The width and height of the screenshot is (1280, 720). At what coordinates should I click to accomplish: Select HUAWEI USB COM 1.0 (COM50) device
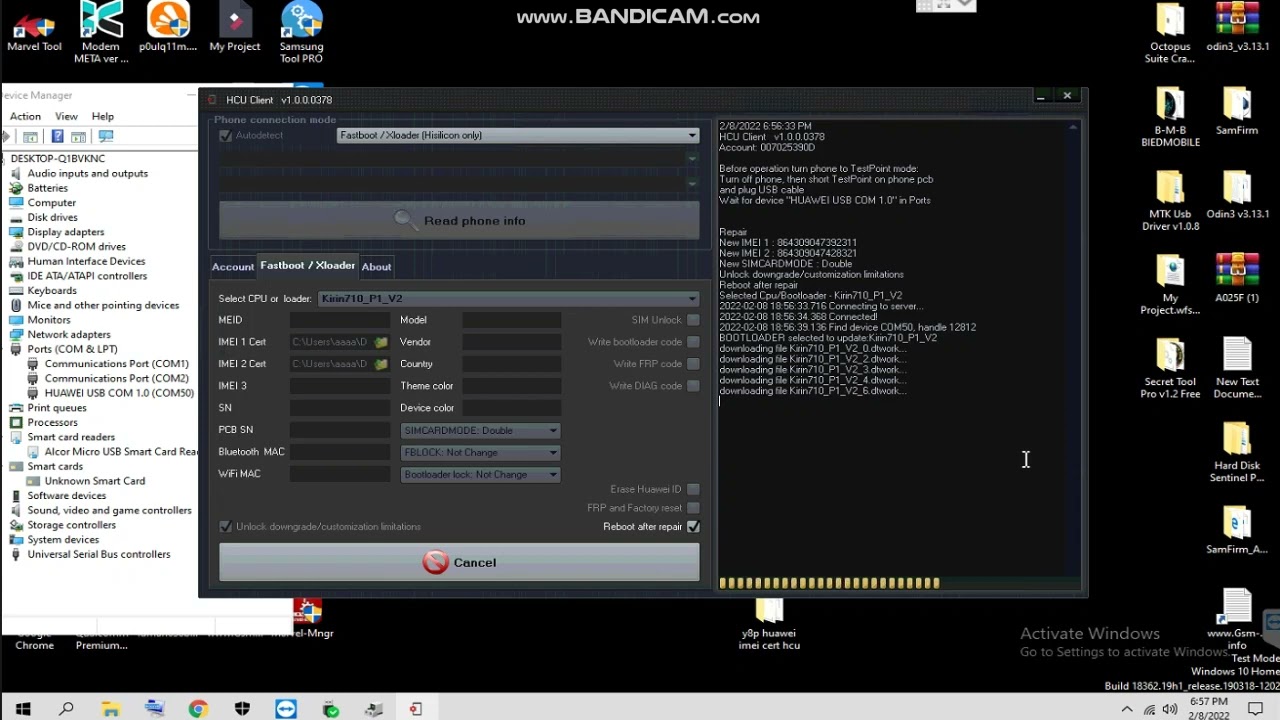coord(119,393)
